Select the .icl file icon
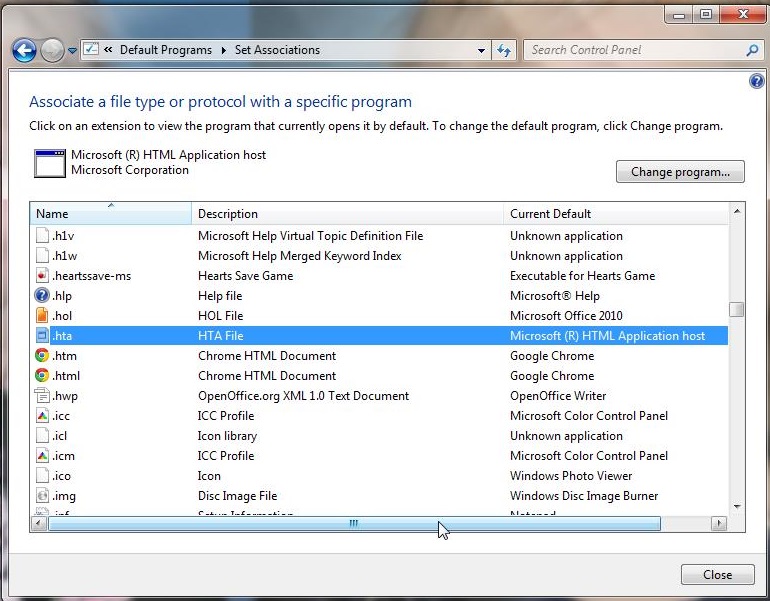The width and height of the screenshot is (770, 601). tap(42, 436)
